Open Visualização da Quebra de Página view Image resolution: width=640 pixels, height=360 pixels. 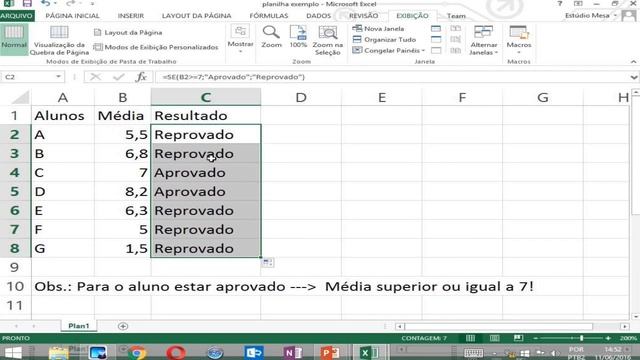point(59,40)
